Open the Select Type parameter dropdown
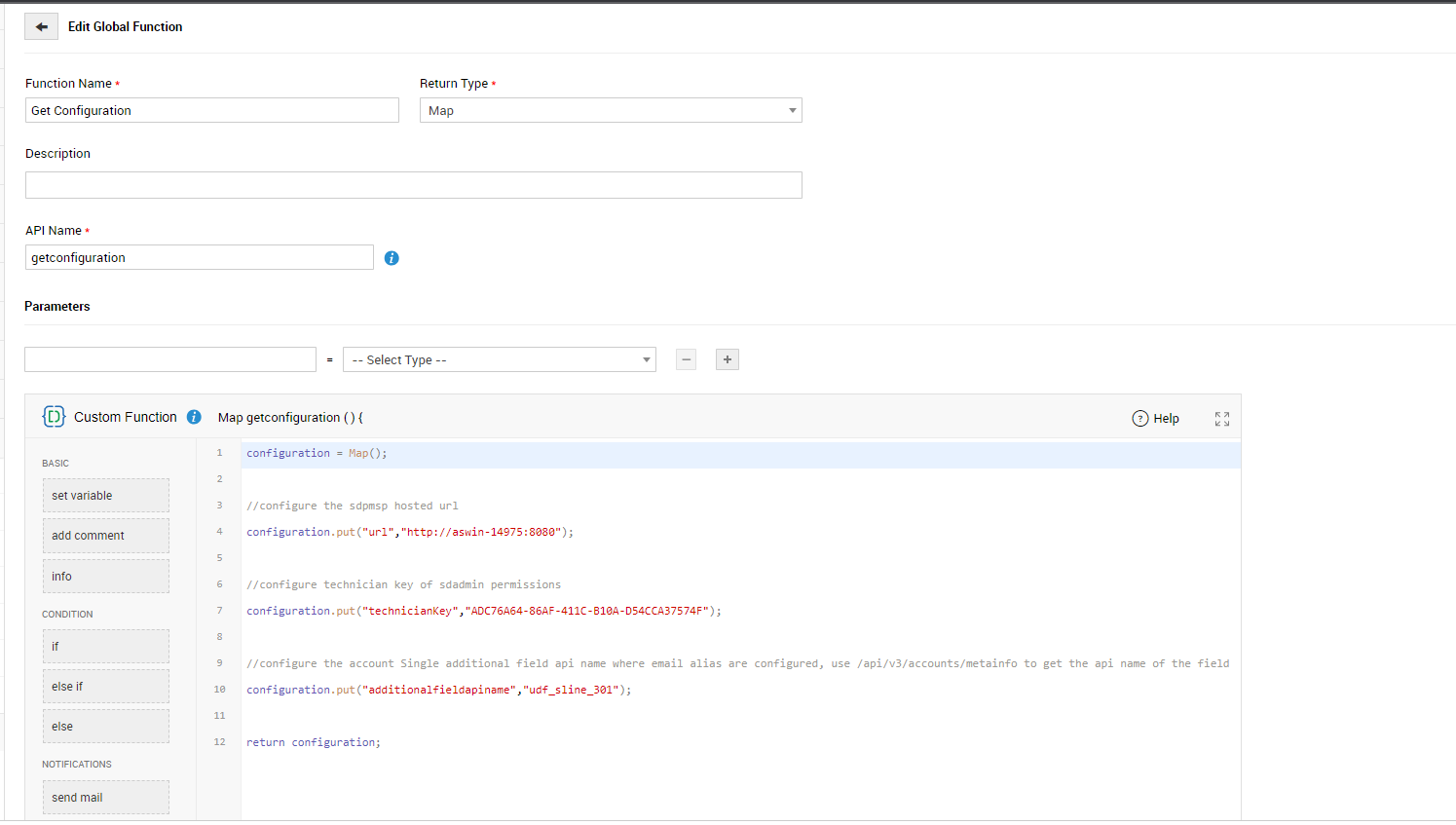Screen dimensions: 1456x825 click(x=500, y=360)
